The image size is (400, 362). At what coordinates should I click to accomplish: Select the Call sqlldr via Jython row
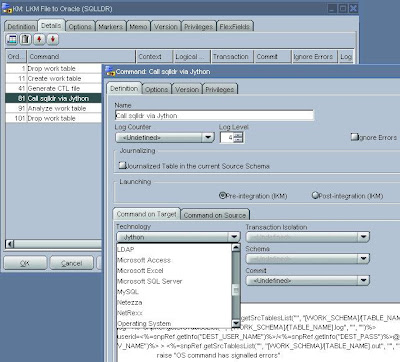click(53, 98)
